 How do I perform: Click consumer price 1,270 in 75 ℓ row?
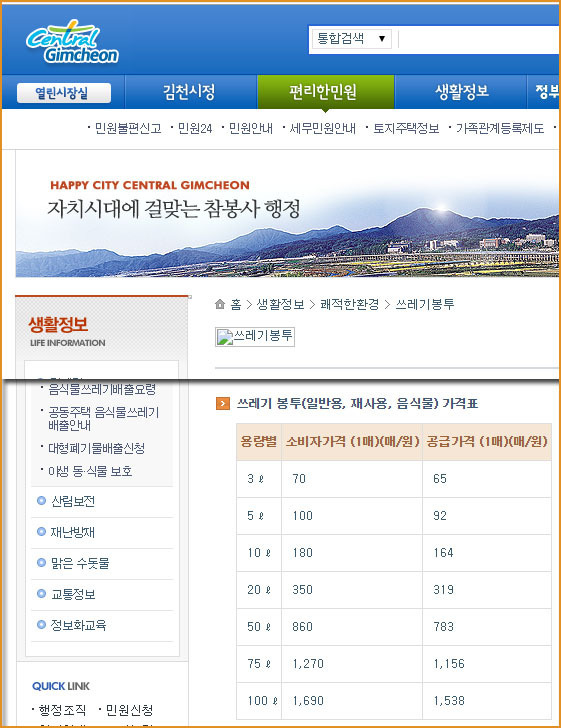click(308, 663)
